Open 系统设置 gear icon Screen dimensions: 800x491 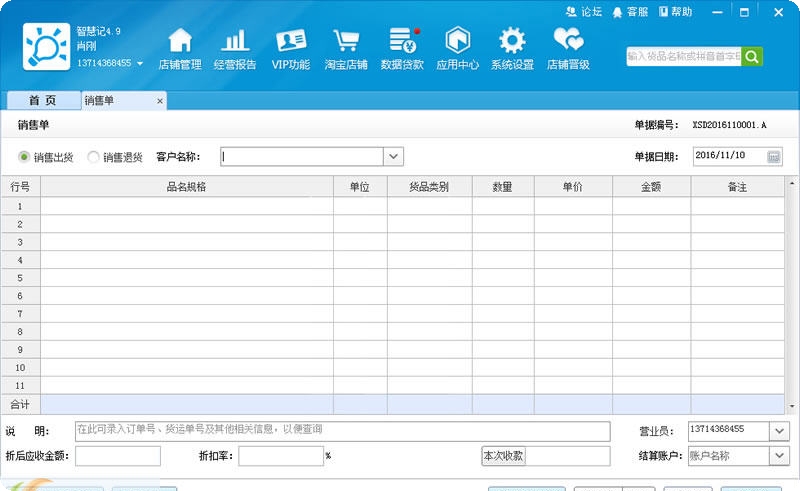[512, 42]
